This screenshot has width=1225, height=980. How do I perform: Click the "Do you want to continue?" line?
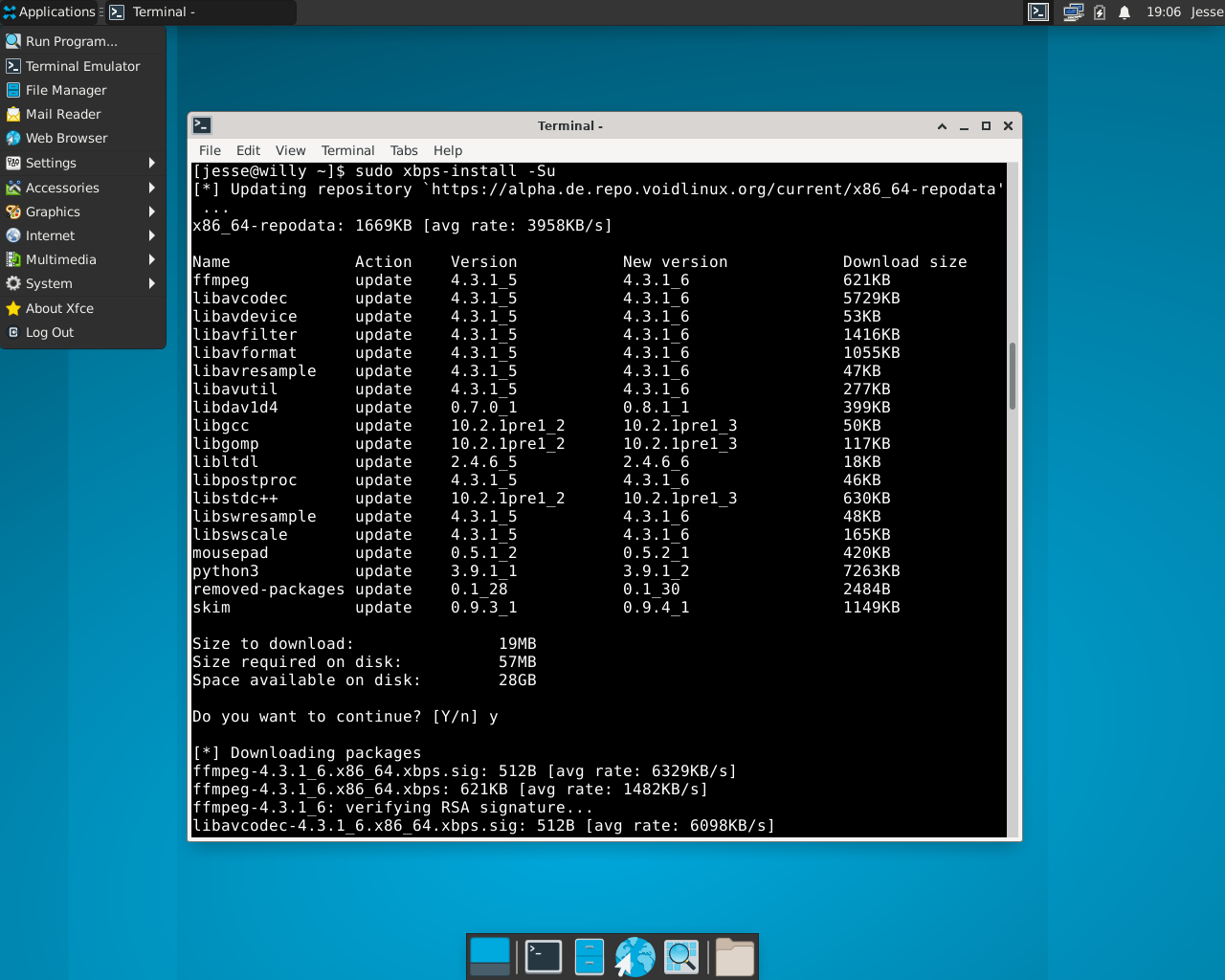tap(345, 717)
